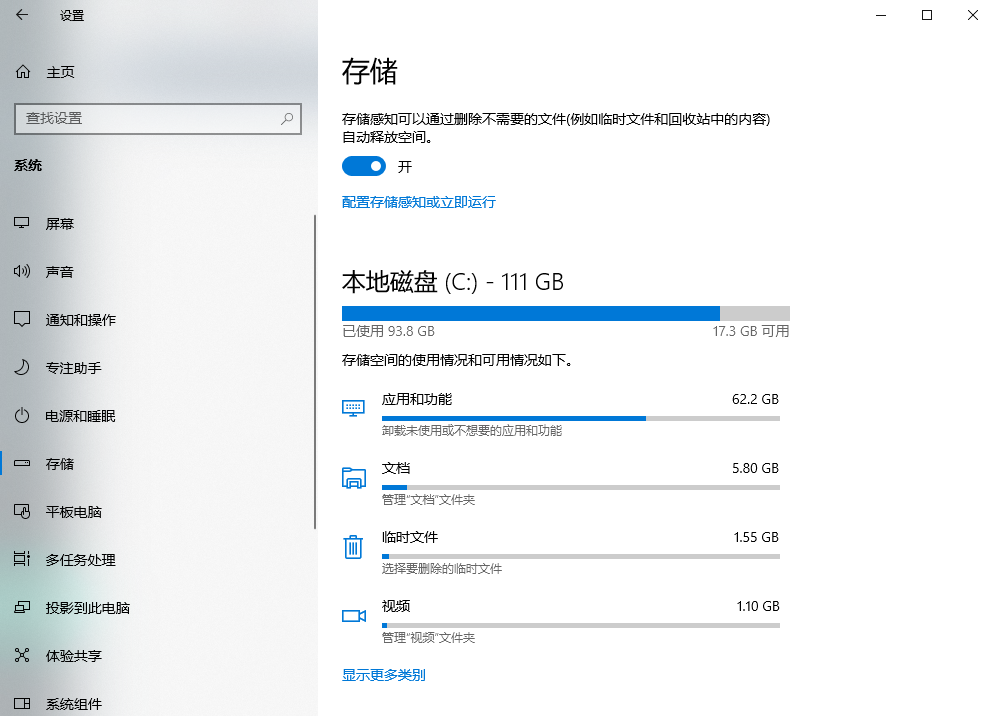Viewport: 990px width, 716px height.
Task: Click the back arrow at top left
Action: tap(20, 15)
